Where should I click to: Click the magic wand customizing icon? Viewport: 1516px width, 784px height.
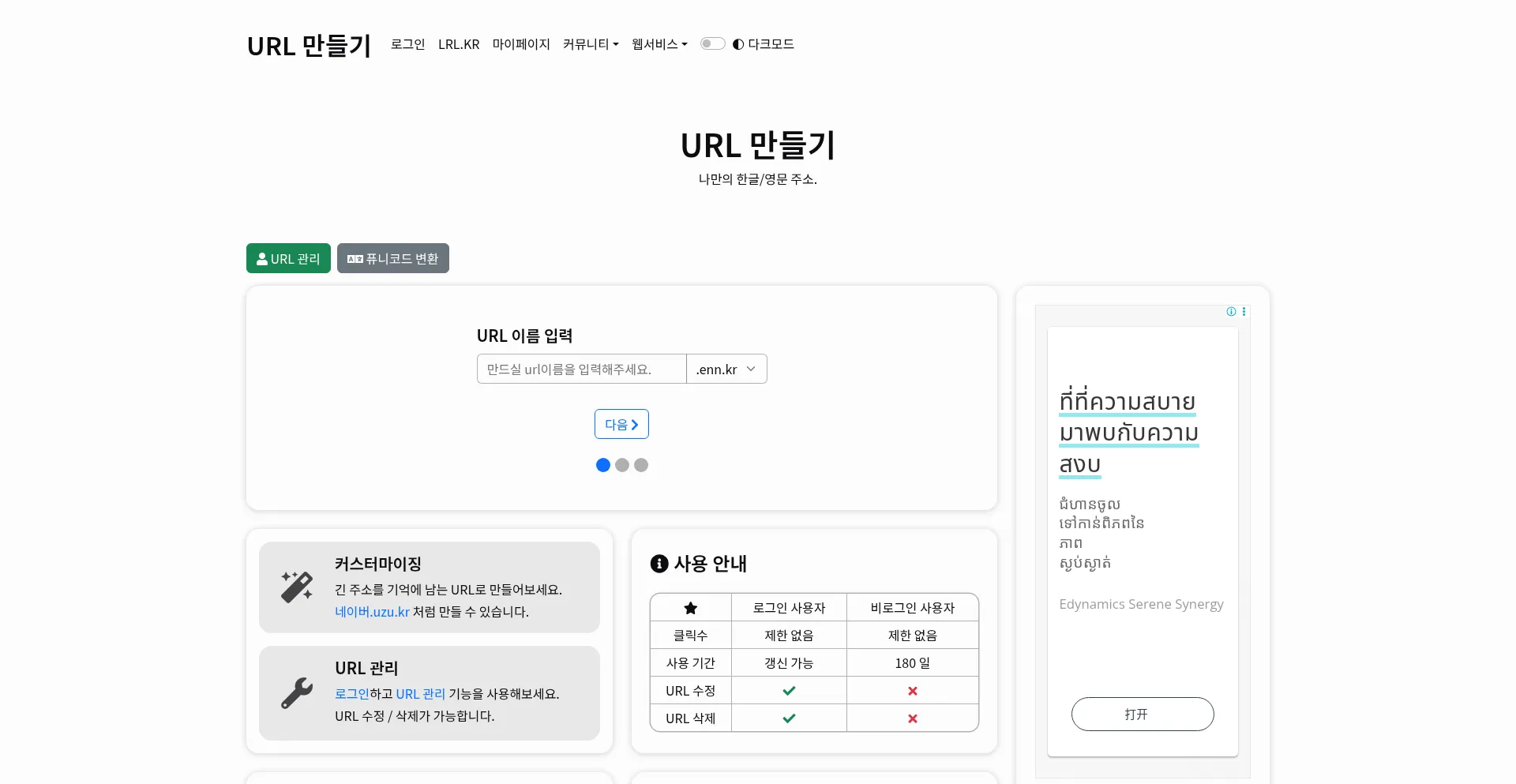(x=297, y=587)
